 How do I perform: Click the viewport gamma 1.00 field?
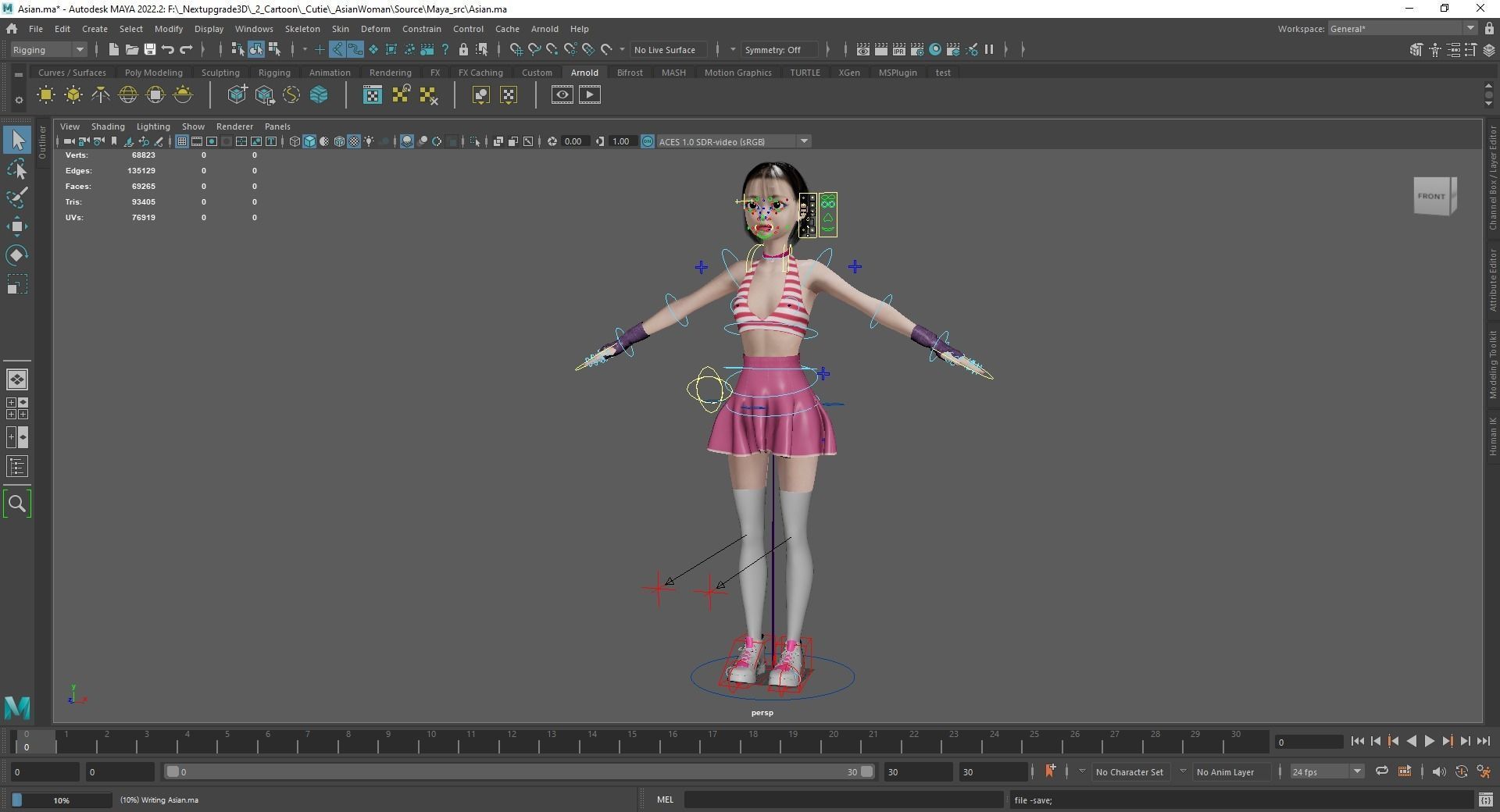(x=622, y=141)
